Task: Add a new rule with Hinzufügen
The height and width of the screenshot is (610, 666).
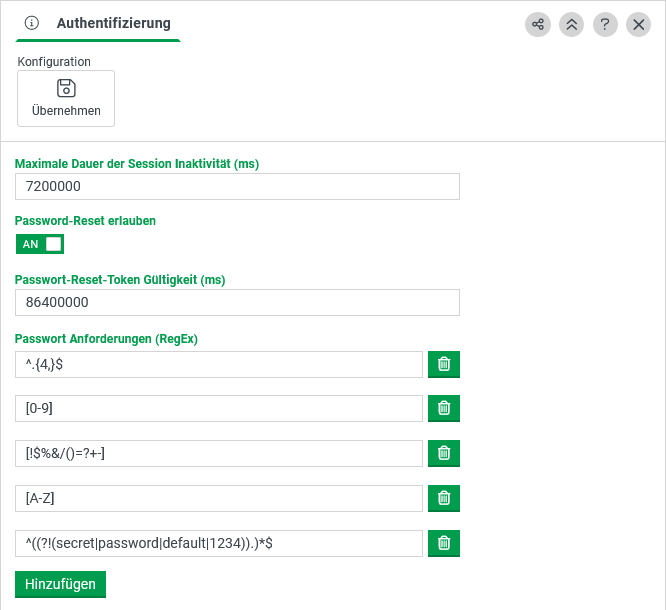Action: pos(60,584)
